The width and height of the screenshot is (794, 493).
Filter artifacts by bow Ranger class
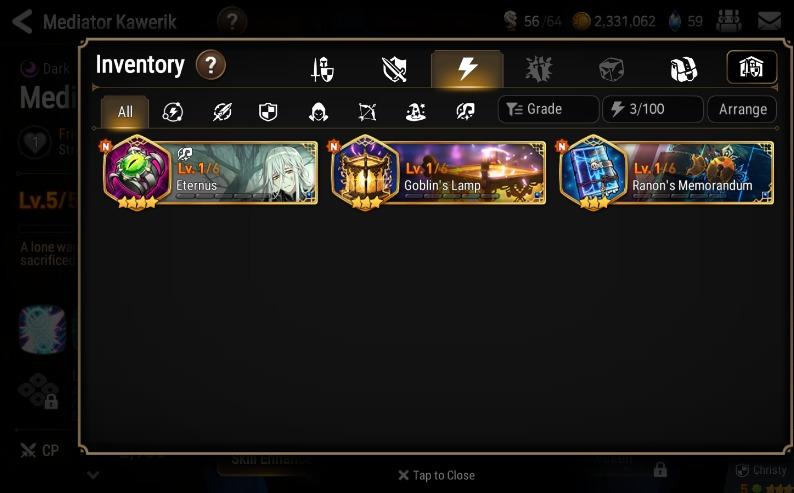pos(367,112)
